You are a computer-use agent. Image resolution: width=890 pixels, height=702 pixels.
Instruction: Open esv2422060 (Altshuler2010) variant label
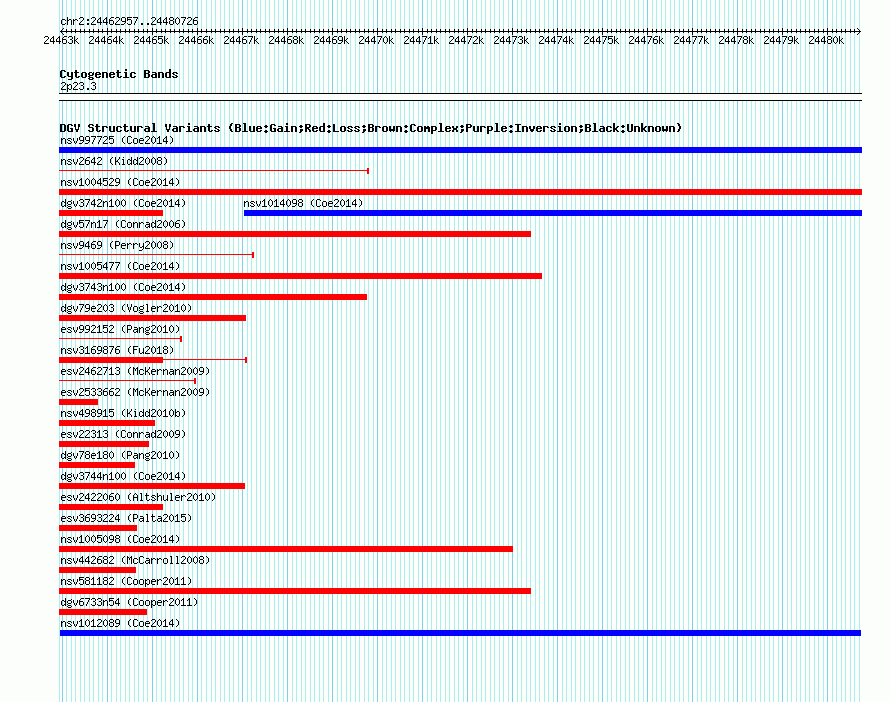[138, 497]
